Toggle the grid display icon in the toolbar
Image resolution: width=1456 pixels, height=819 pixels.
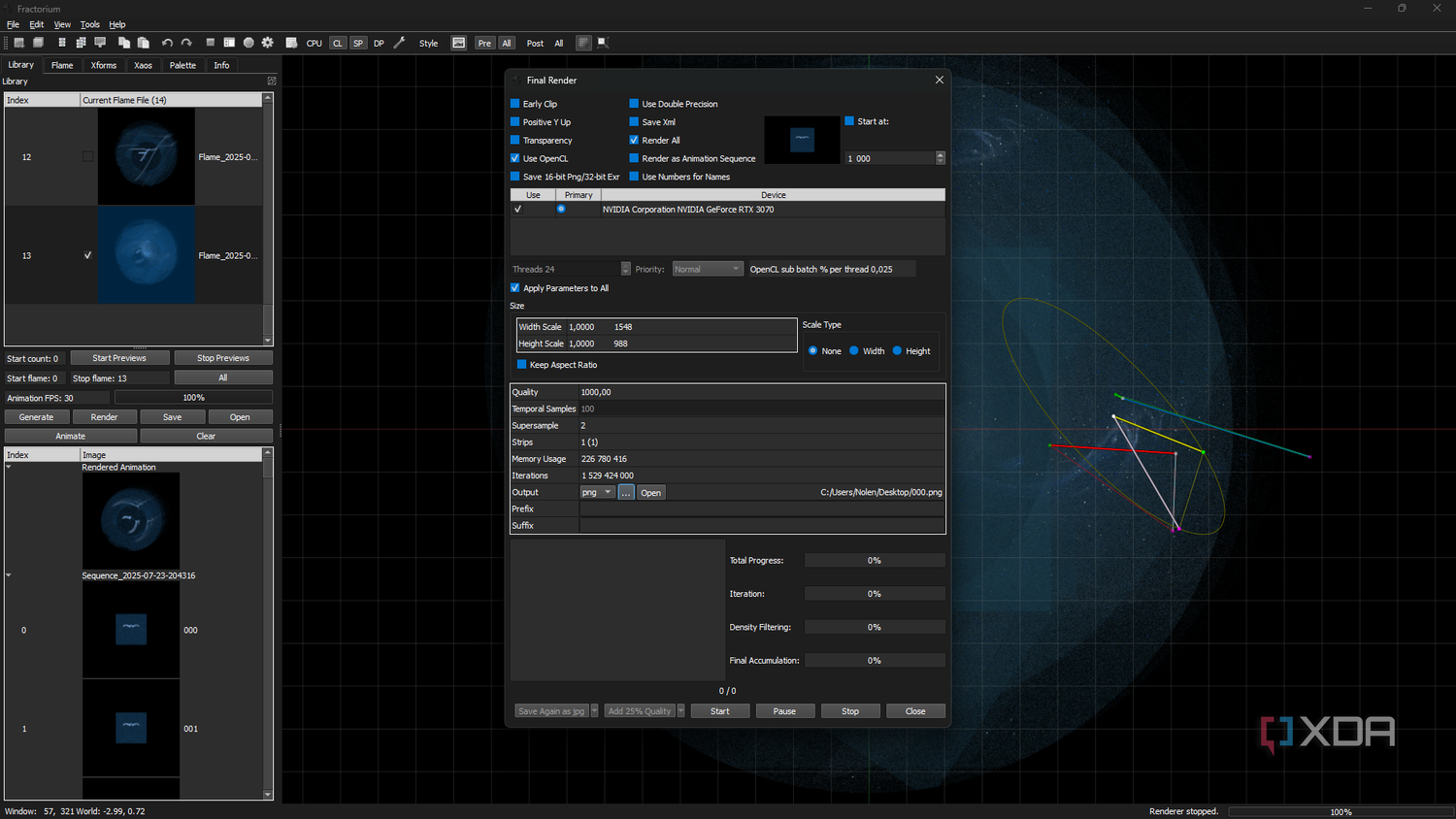point(583,43)
